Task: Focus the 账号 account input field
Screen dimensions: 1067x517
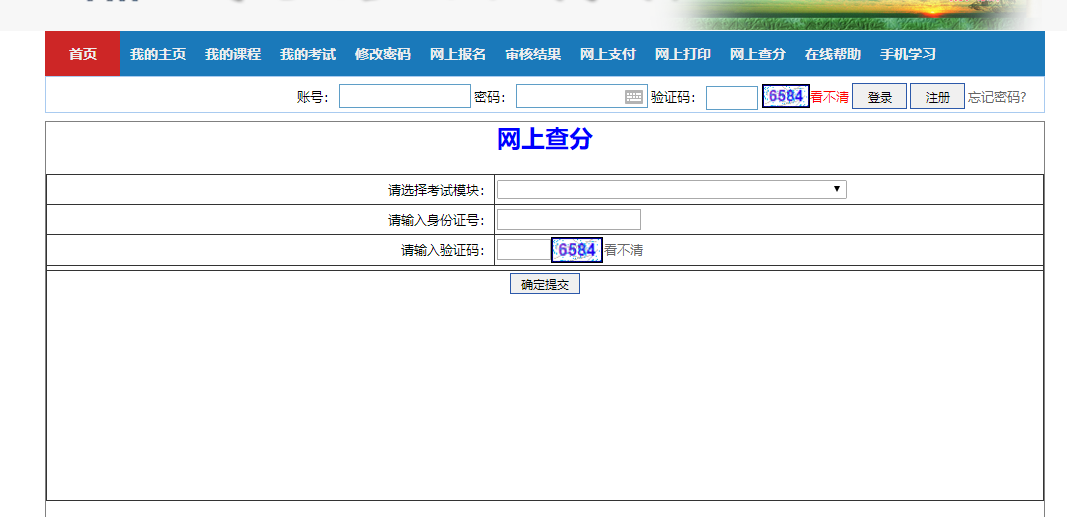Action: click(x=405, y=96)
